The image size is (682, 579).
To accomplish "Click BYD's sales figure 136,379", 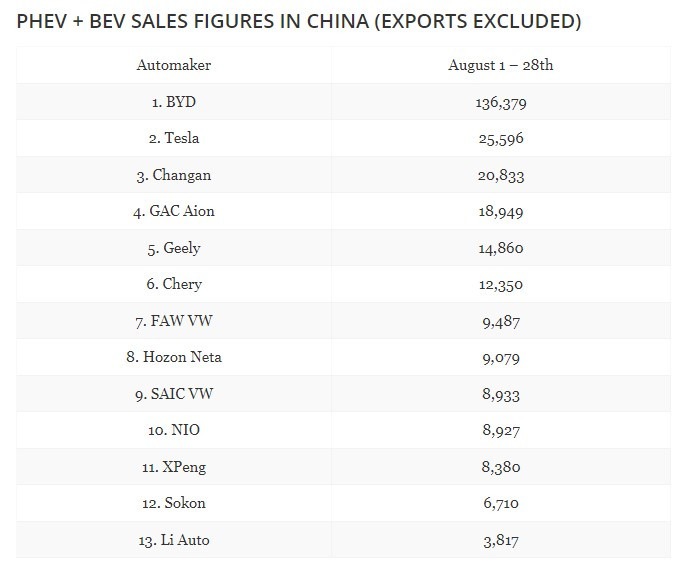I will click(x=502, y=102).
